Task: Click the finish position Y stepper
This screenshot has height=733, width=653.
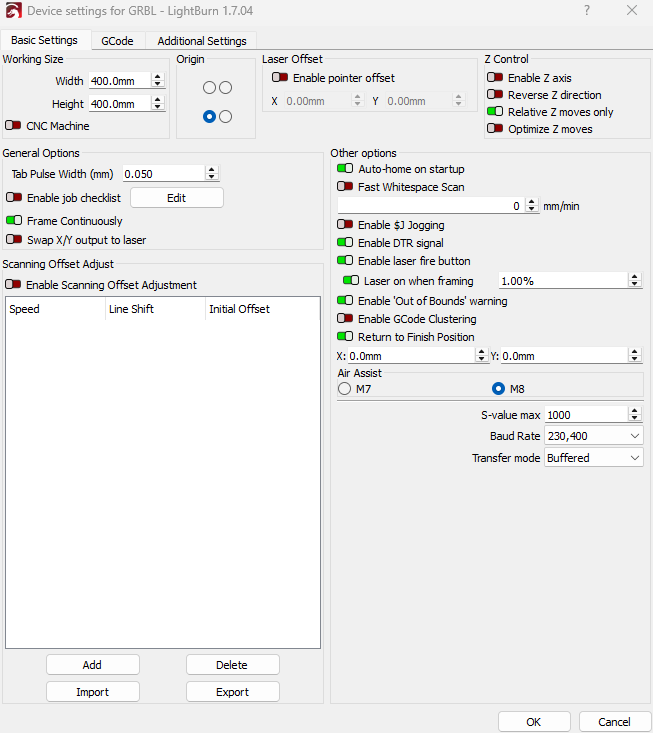Action: 635,355
